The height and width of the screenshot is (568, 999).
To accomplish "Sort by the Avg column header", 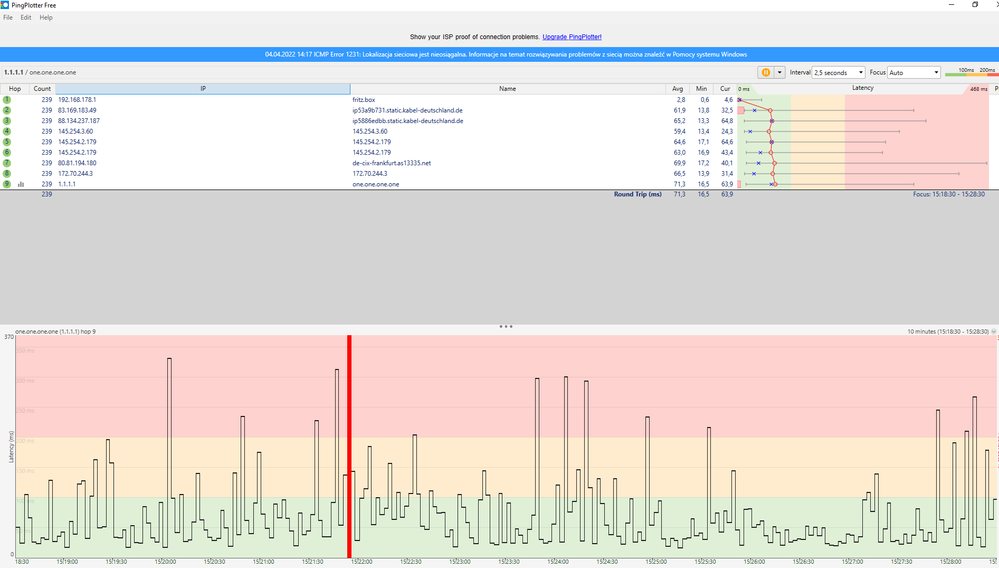I will click(677, 89).
